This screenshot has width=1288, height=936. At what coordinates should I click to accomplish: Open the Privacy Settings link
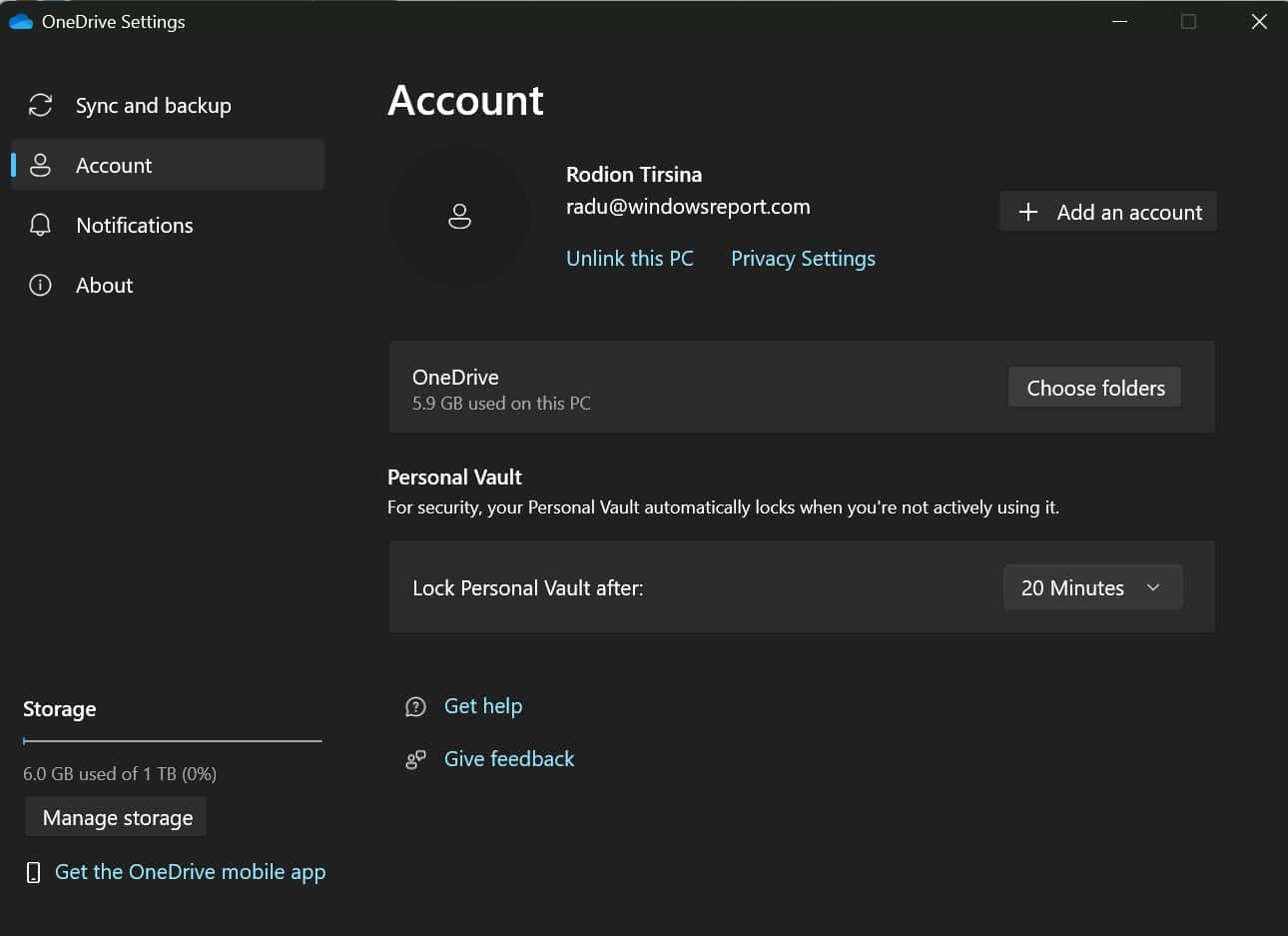[803, 258]
